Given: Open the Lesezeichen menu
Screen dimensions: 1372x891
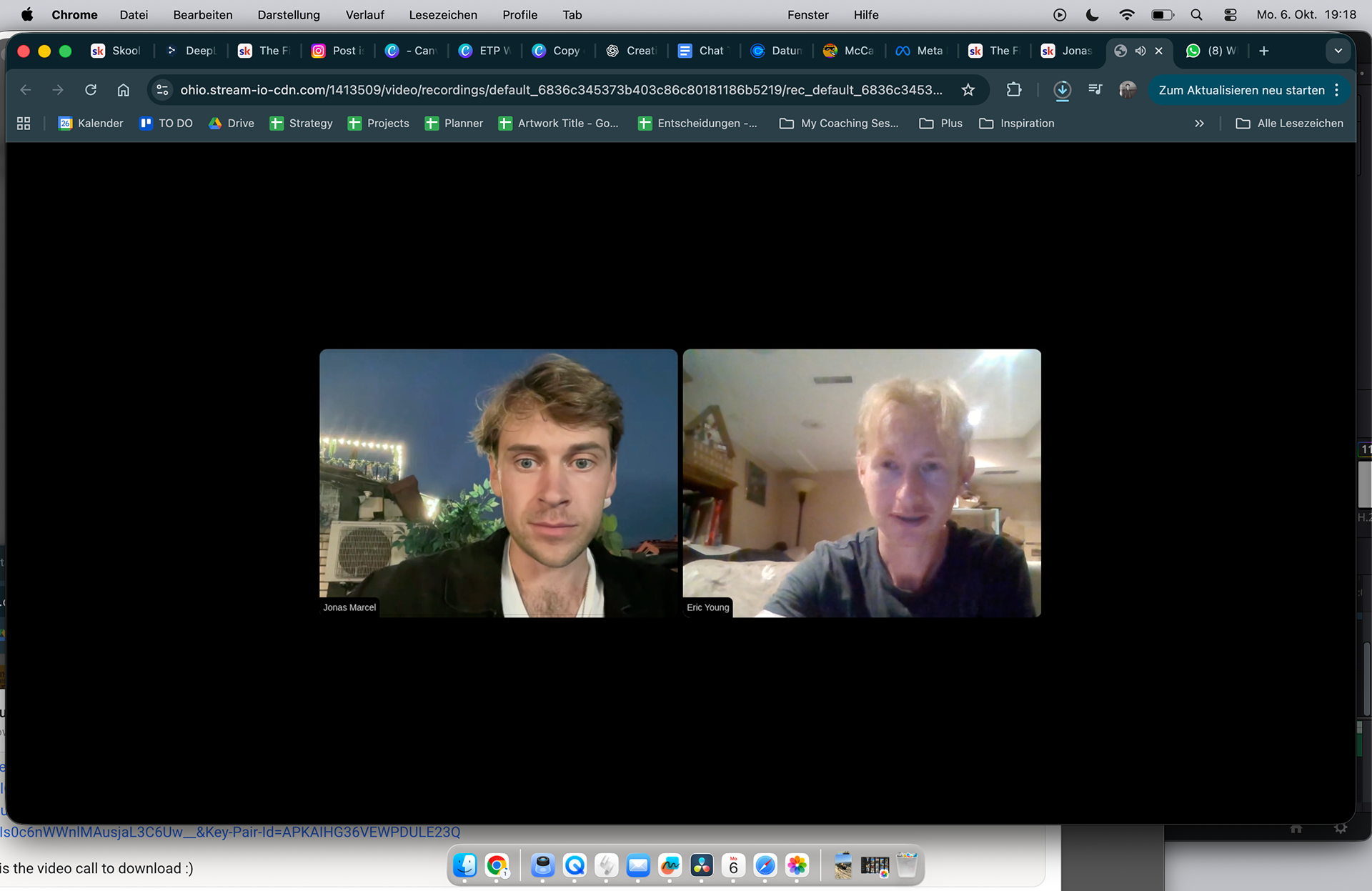Looking at the screenshot, I should [443, 14].
